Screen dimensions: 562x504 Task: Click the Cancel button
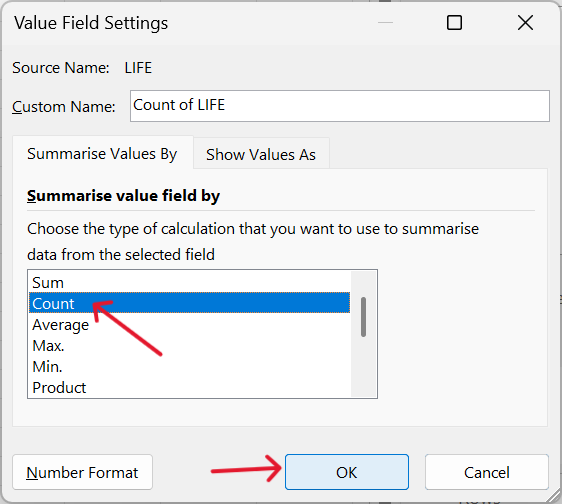pyautogui.click(x=486, y=472)
